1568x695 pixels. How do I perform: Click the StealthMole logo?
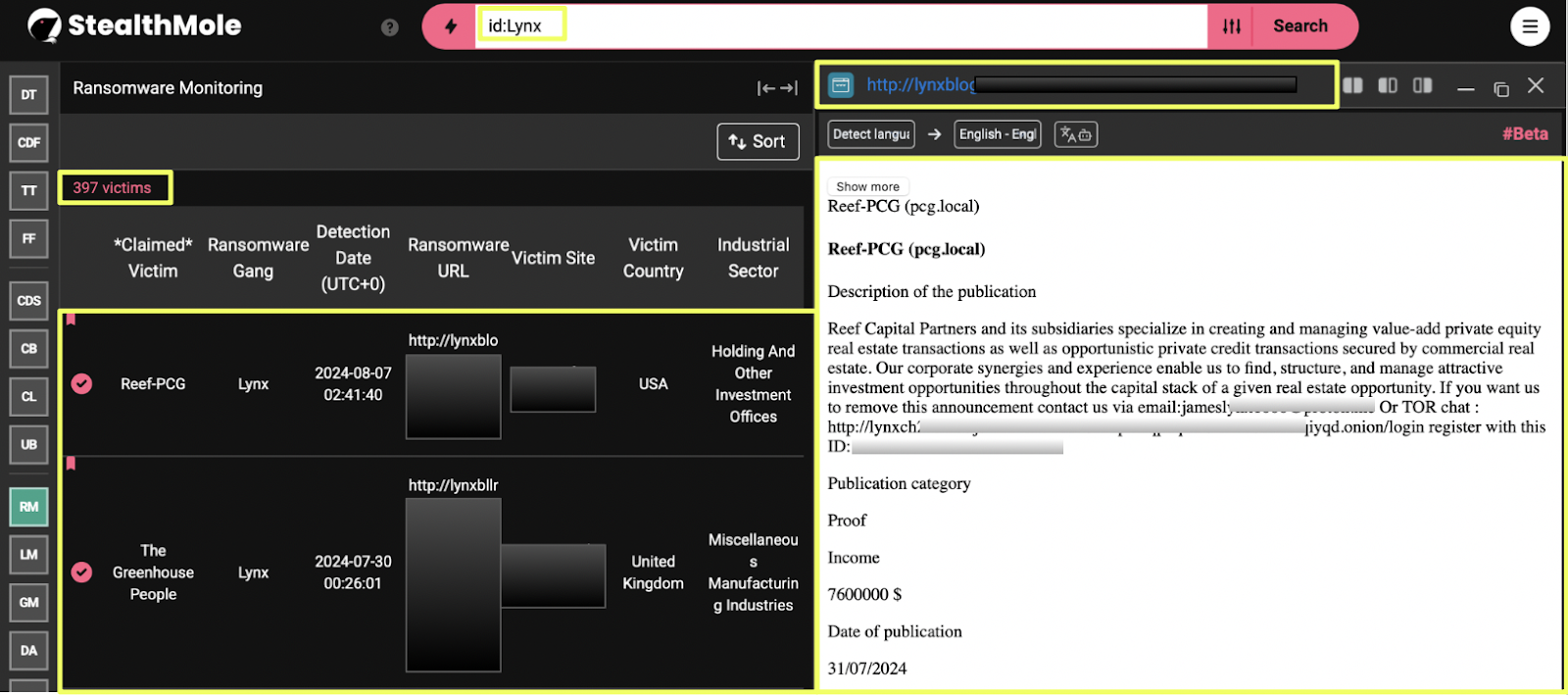click(x=134, y=25)
